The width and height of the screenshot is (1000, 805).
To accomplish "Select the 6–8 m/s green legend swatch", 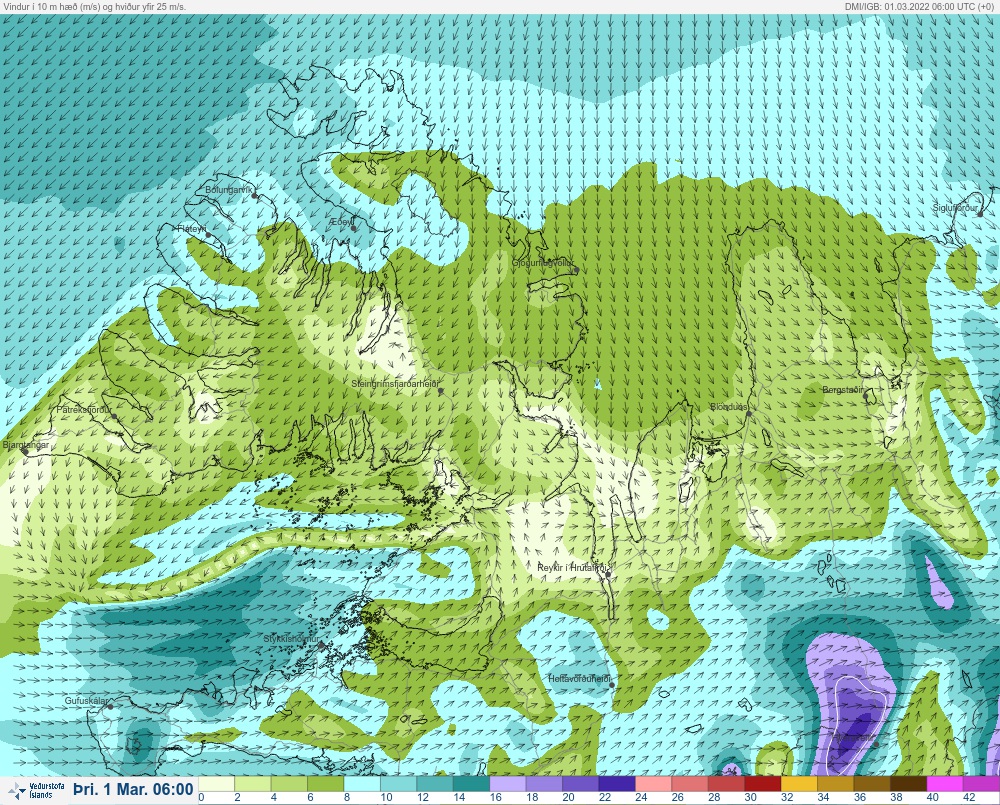I will (x=326, y=783).
